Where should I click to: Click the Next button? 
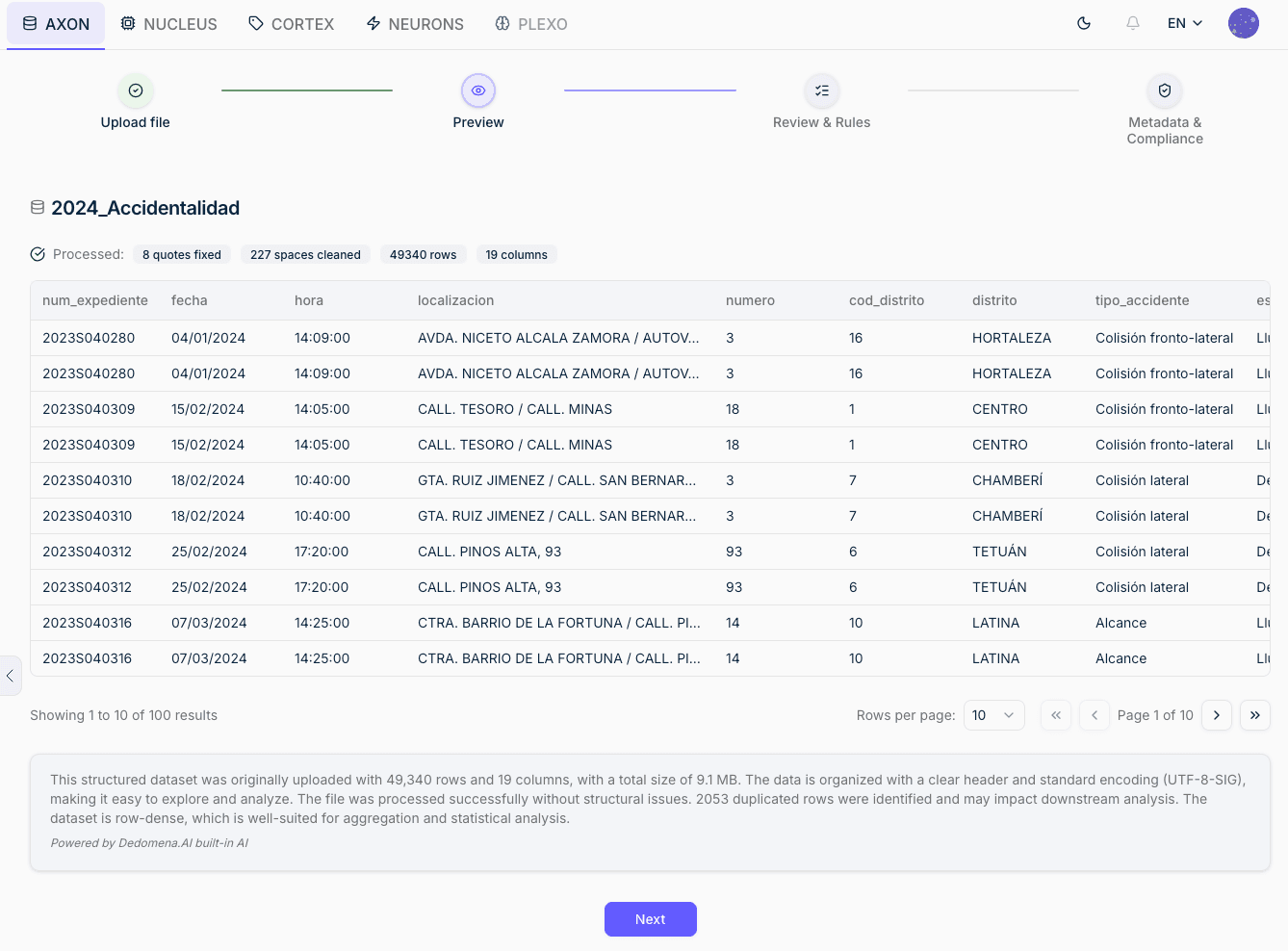point(651,919)
